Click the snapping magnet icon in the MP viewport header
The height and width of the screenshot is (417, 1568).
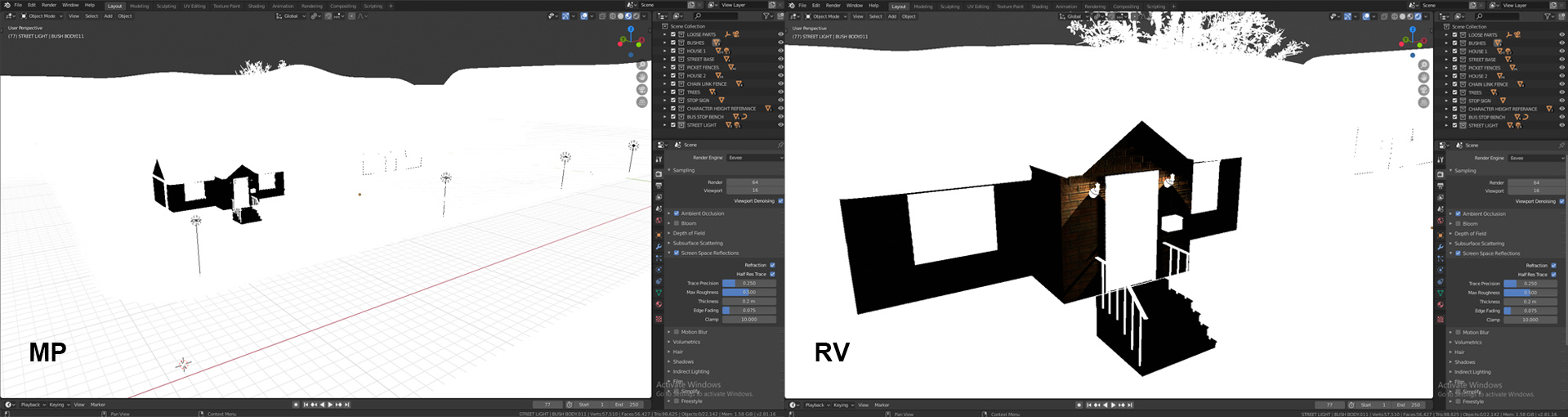(x=328, y=16)
